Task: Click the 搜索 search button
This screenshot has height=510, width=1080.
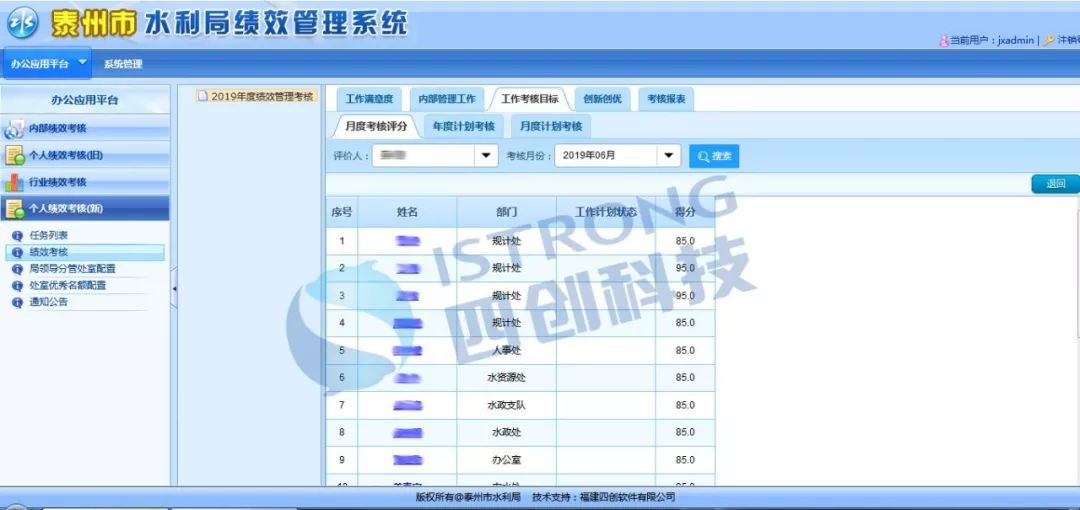Action: [714, 156]
